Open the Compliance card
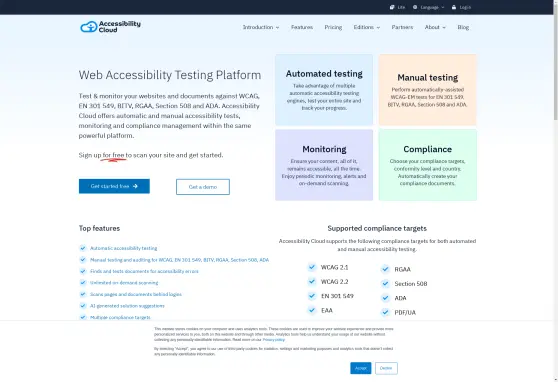Screen dimensions: 558x382 coord(427,165)
